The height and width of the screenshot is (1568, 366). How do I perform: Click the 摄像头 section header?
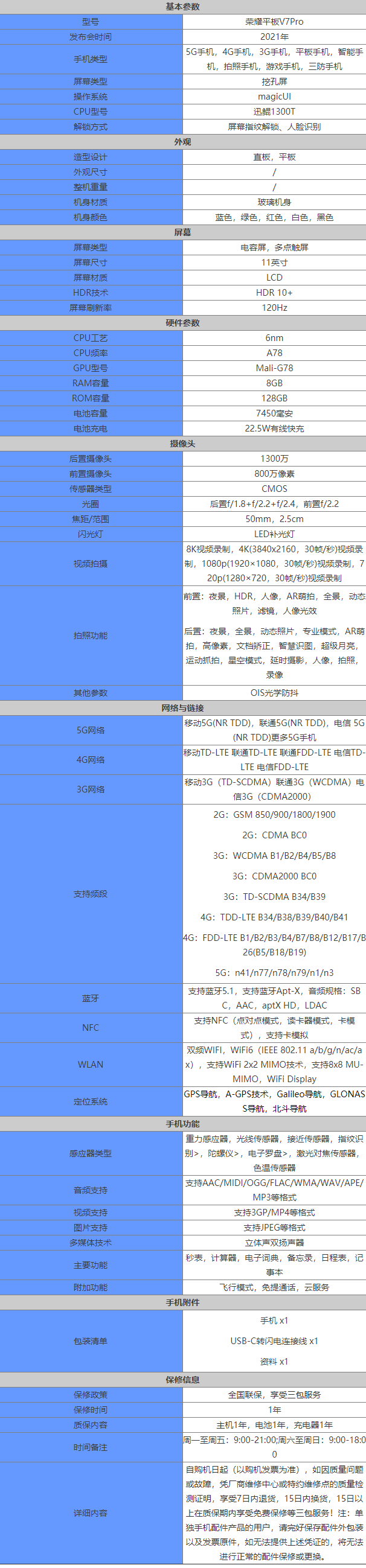click(182, 444)
